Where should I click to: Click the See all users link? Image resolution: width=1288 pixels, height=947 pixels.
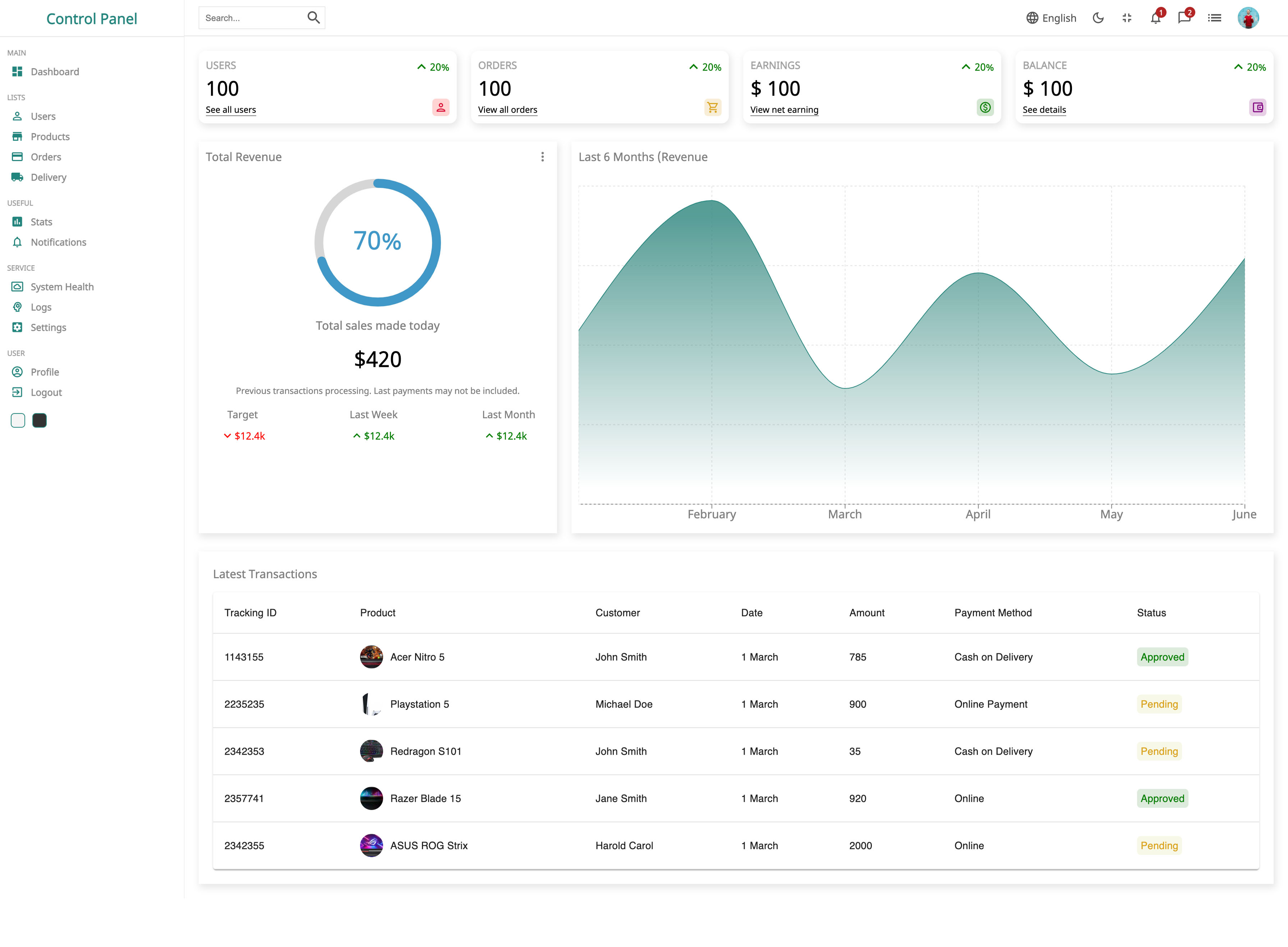(x=230, y=110)
